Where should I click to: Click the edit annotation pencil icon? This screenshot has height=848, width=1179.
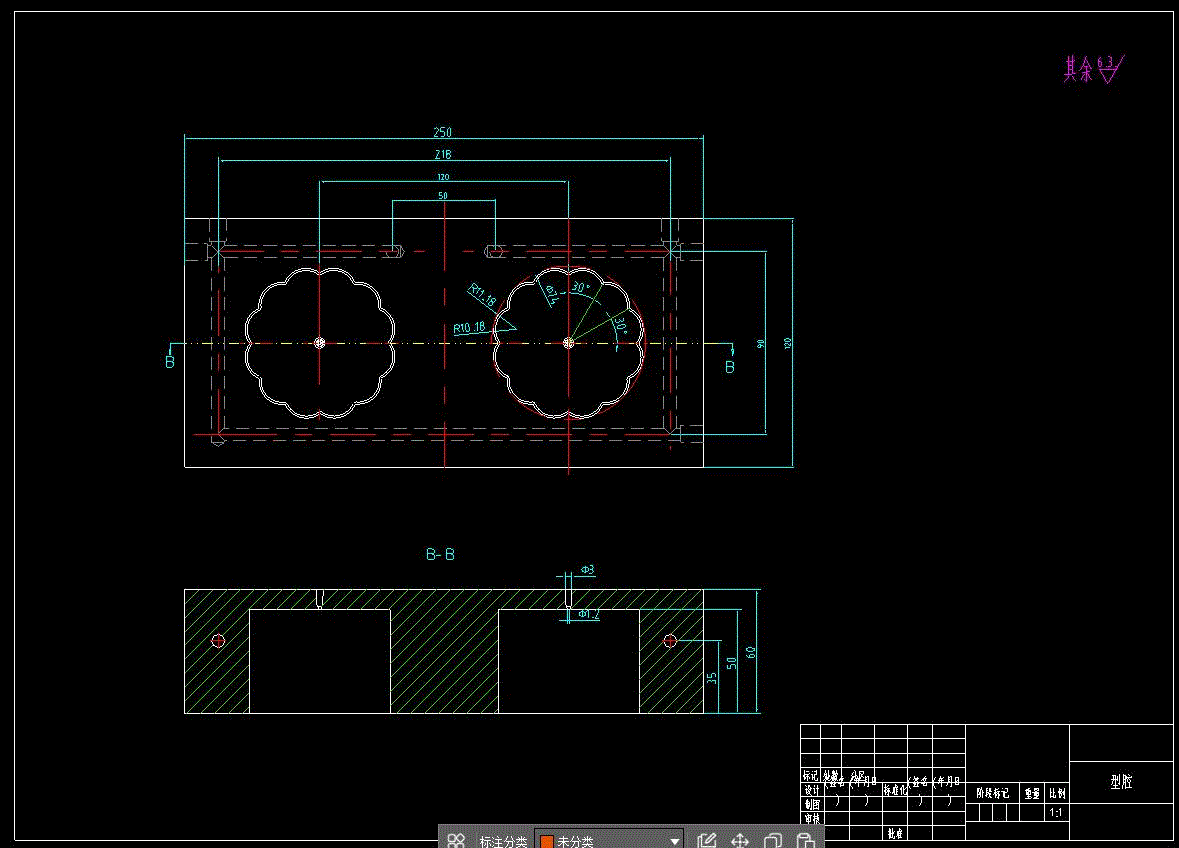point(706,840)
